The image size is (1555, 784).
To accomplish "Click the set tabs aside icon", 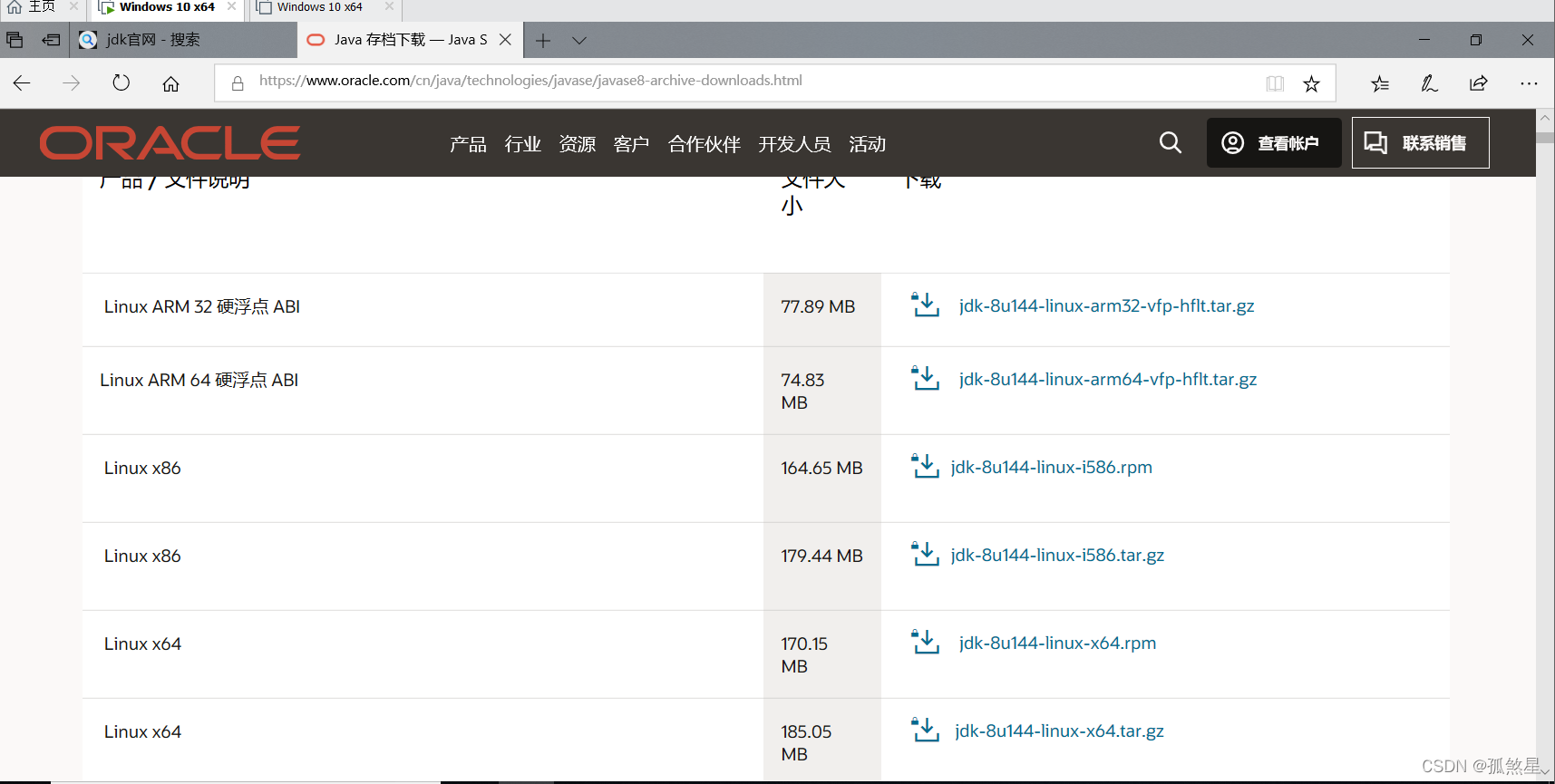I will tap(51, 40).
